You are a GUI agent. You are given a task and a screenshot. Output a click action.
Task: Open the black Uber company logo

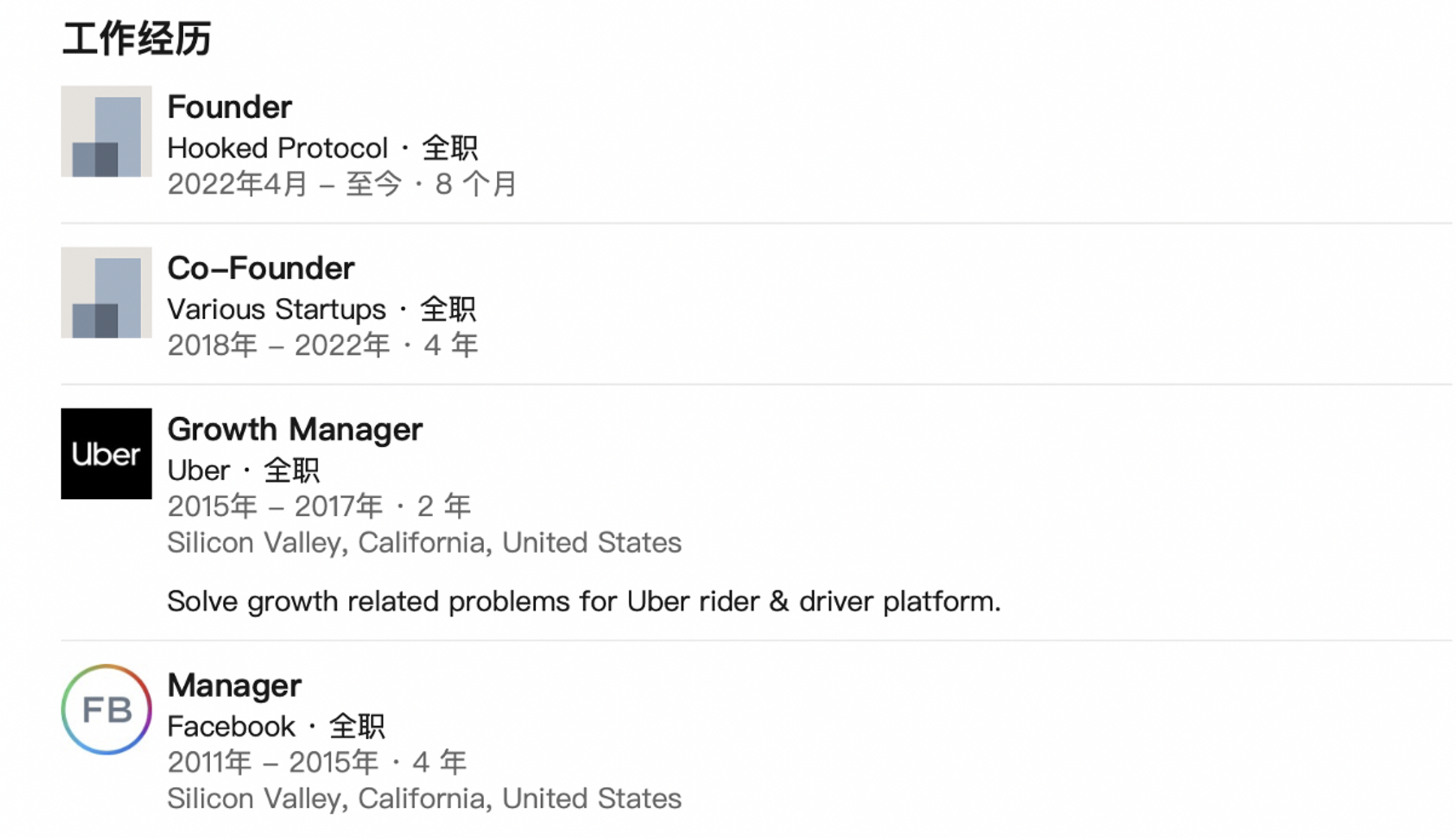click(106, 454)
